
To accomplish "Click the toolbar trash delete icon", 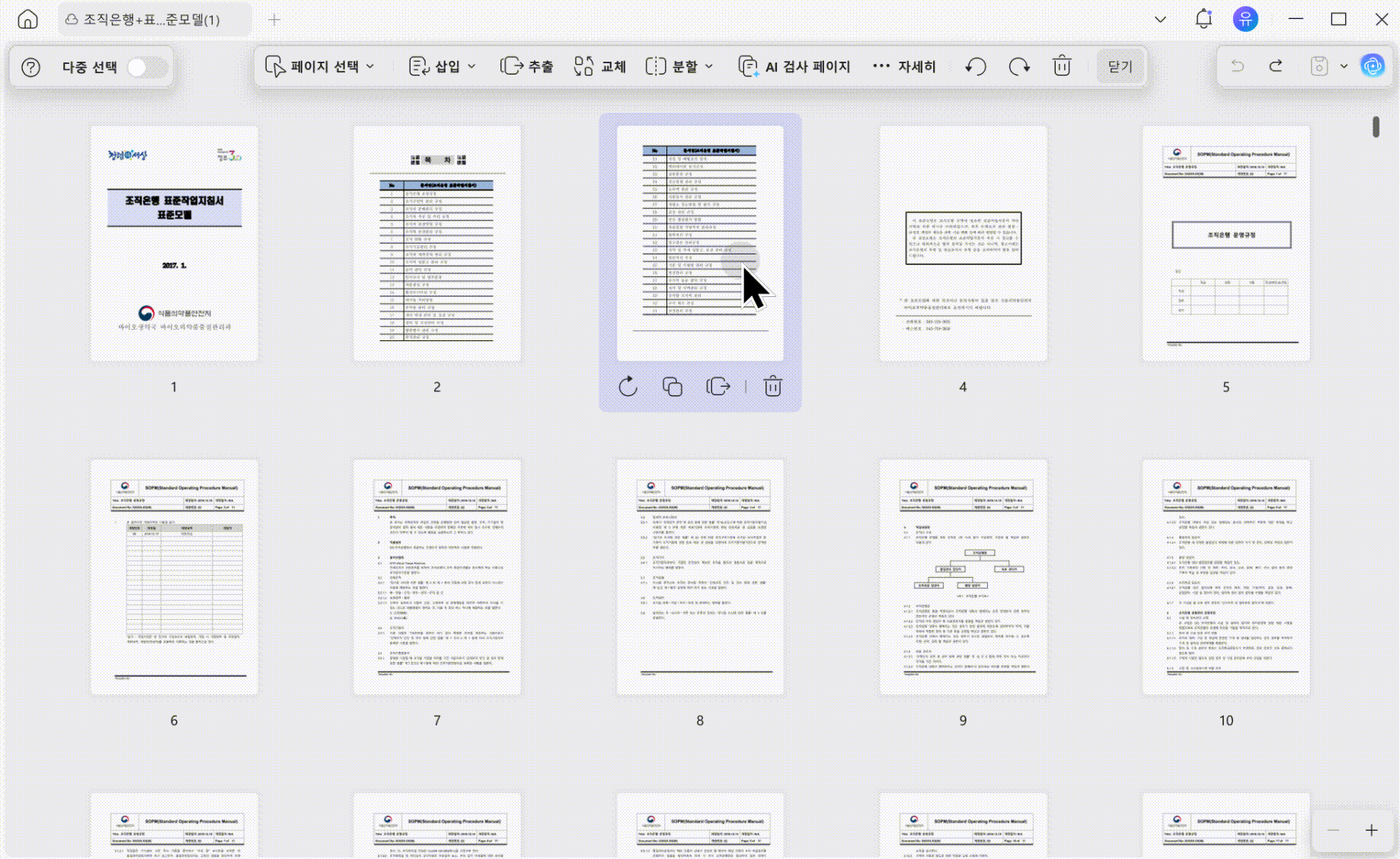I will pyautogui.click(x=1062, y=66).
